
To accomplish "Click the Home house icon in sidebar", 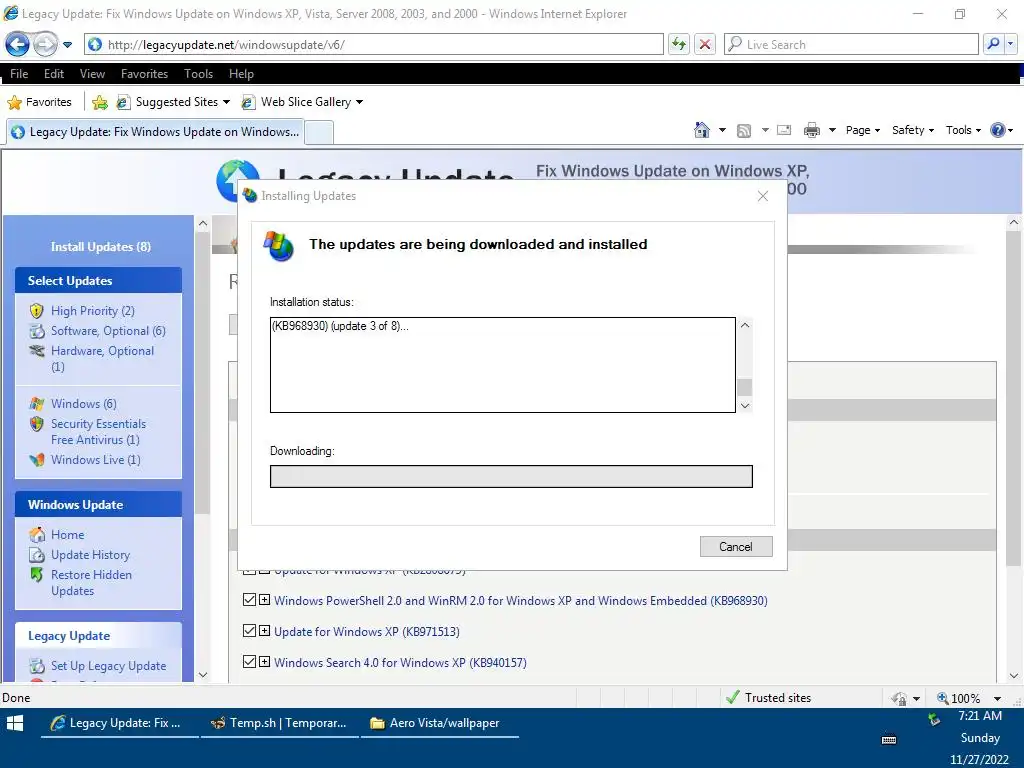I will click(37, 535).
